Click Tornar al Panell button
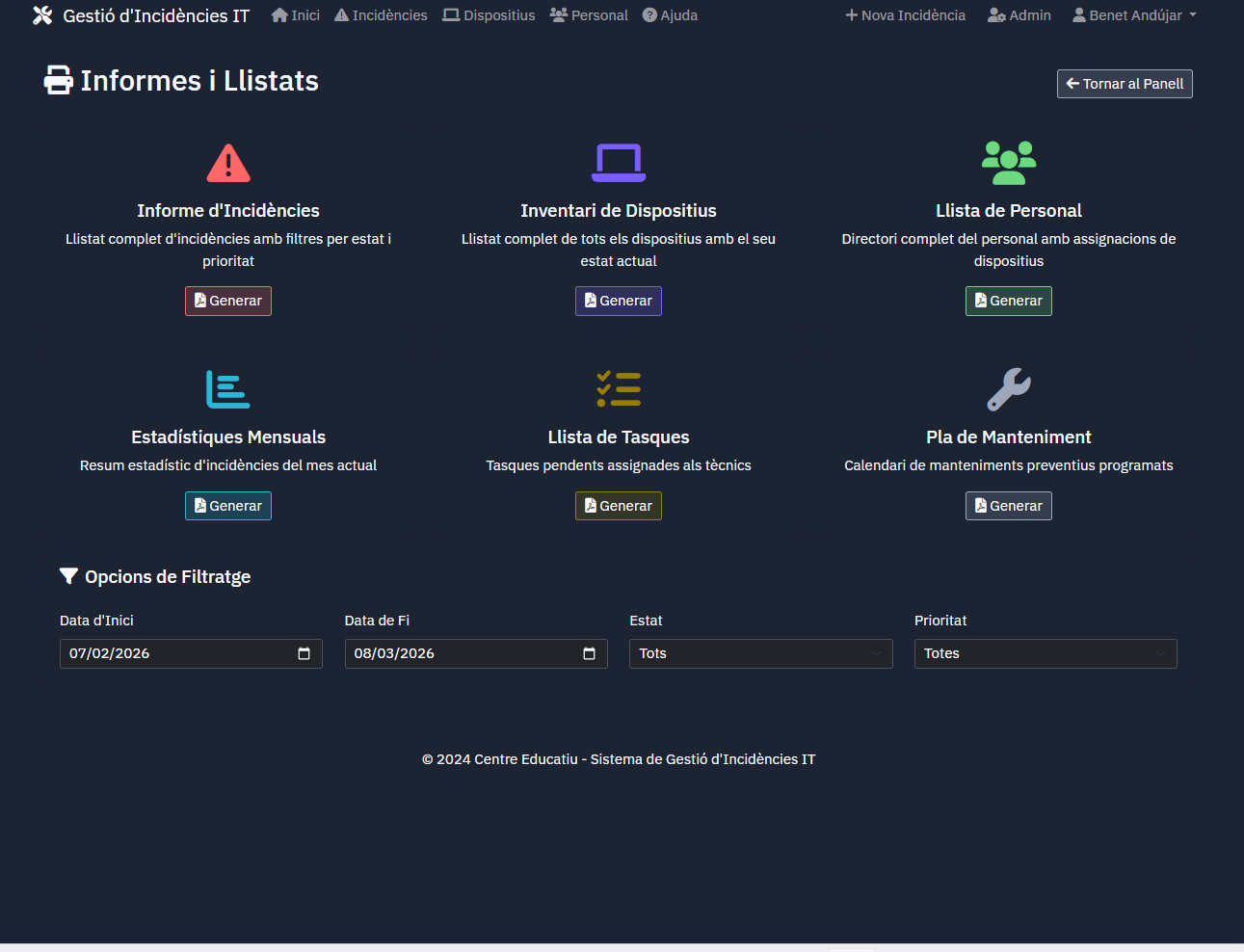 click(1124, 84)
